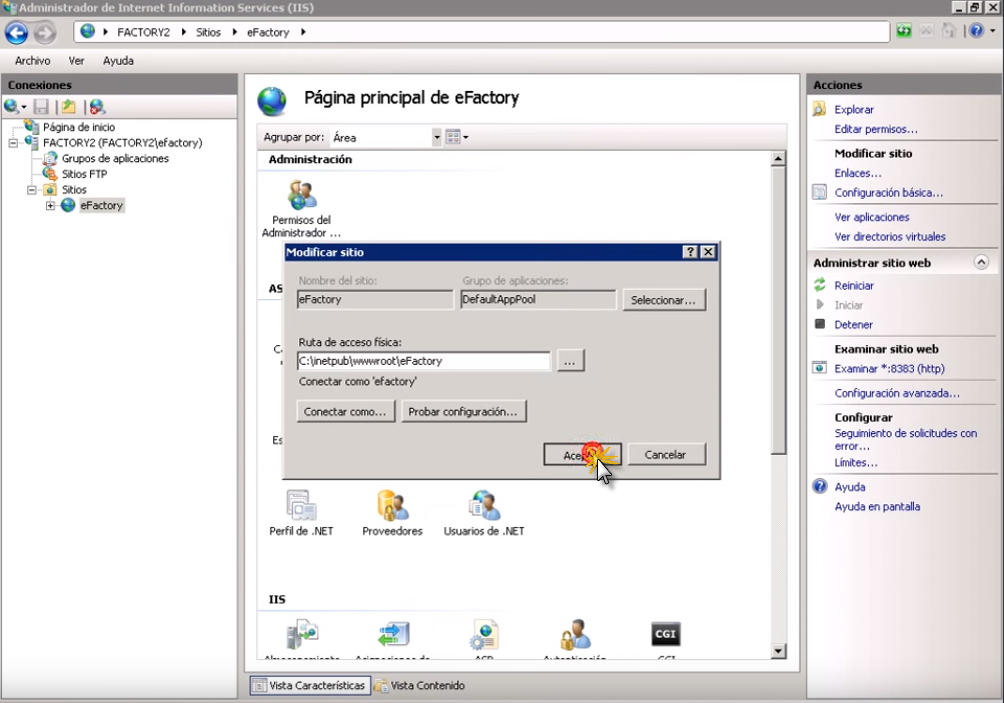Click the refresh icon beside the address bar
Image resolution: width=1004 pixels, height=703 pixels.
pyautogui.click(x=903, y=31)
